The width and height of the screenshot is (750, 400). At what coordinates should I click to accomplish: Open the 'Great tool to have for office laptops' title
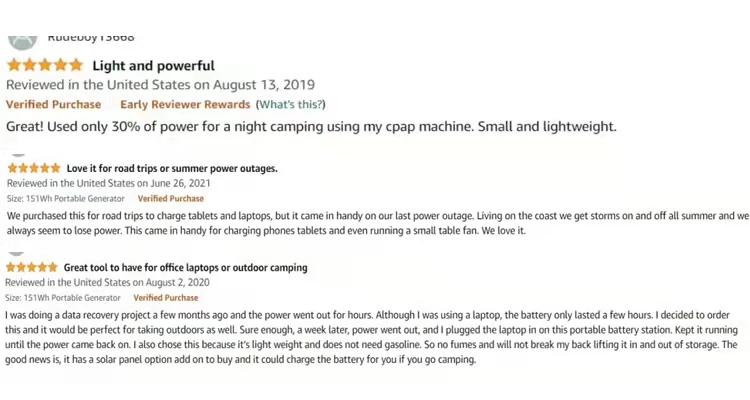click(186, 267)
